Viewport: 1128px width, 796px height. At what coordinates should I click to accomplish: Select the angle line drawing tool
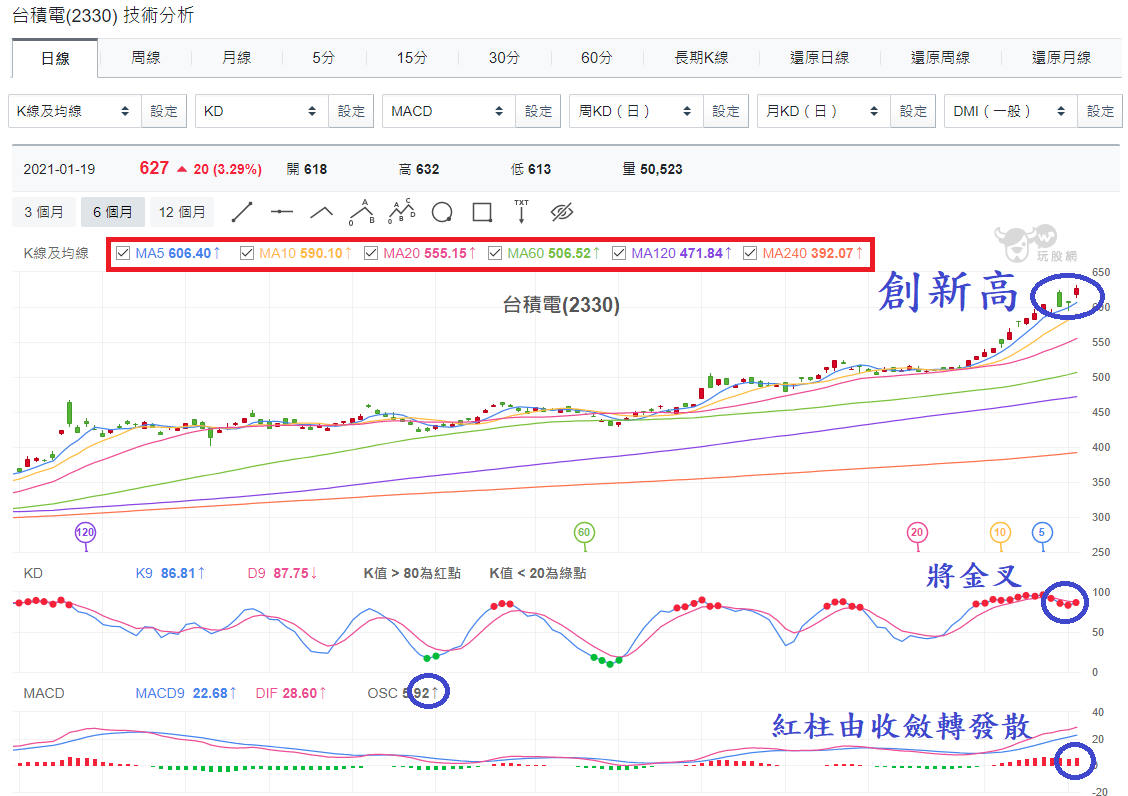(322, 212)
